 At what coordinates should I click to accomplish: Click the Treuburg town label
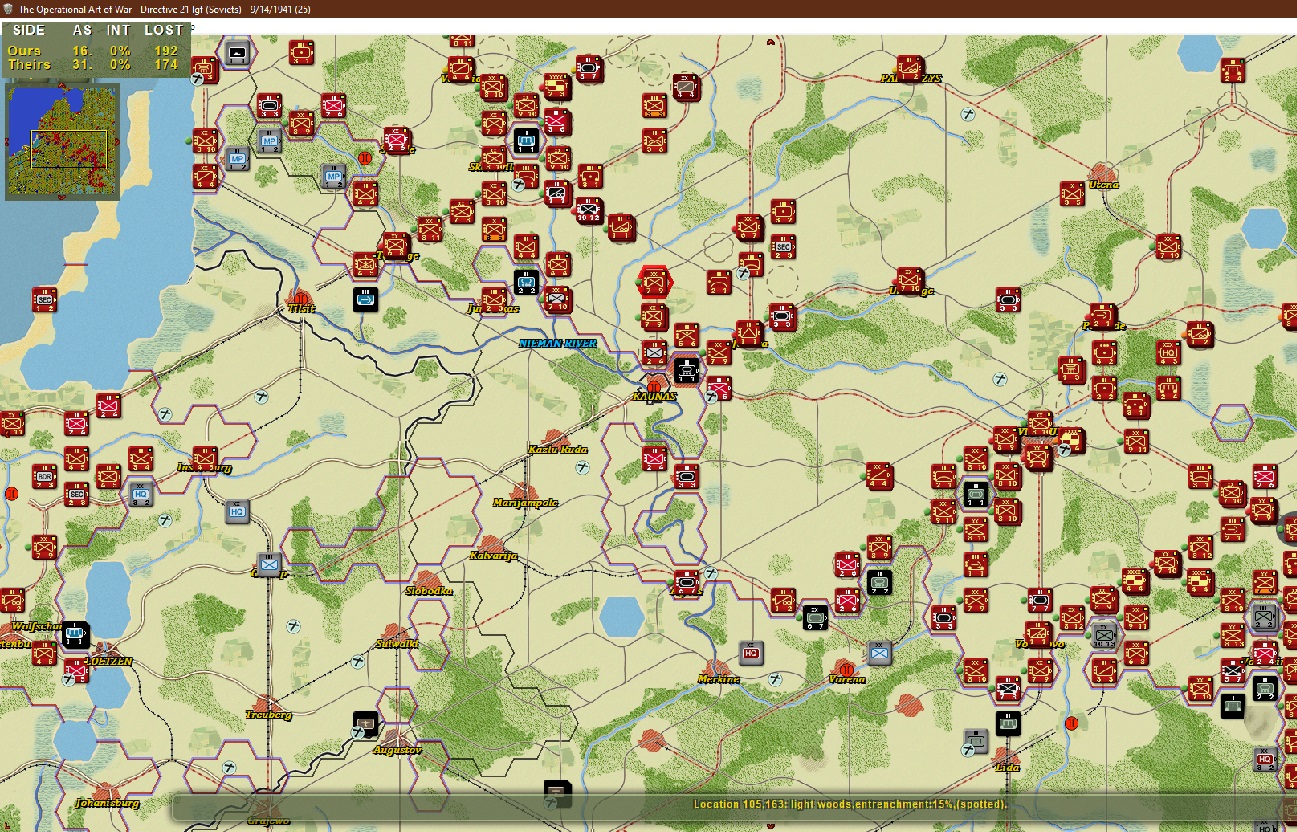(268, 715)
